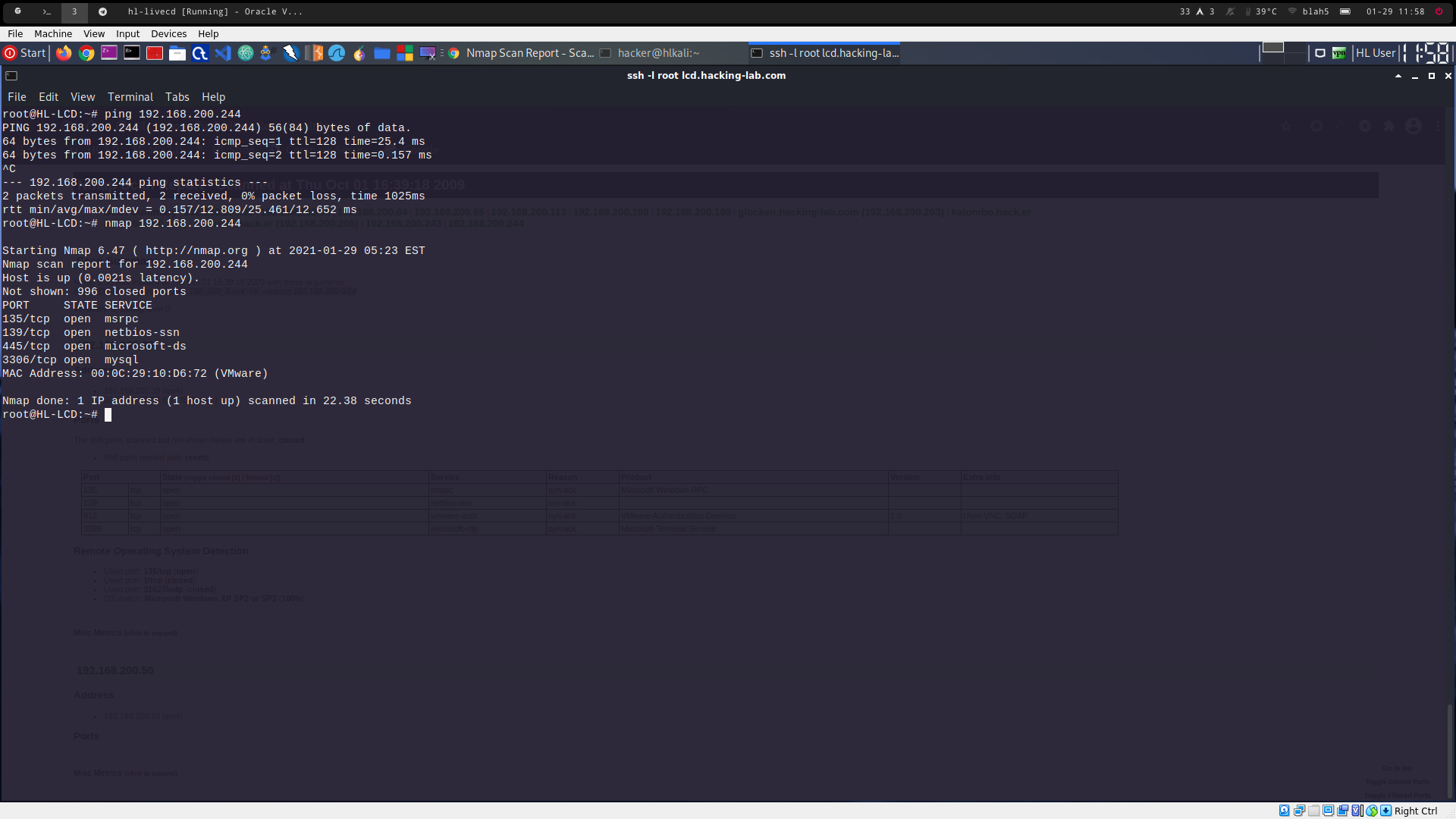Open the Tabs menu in terminal

pos(177,97)
